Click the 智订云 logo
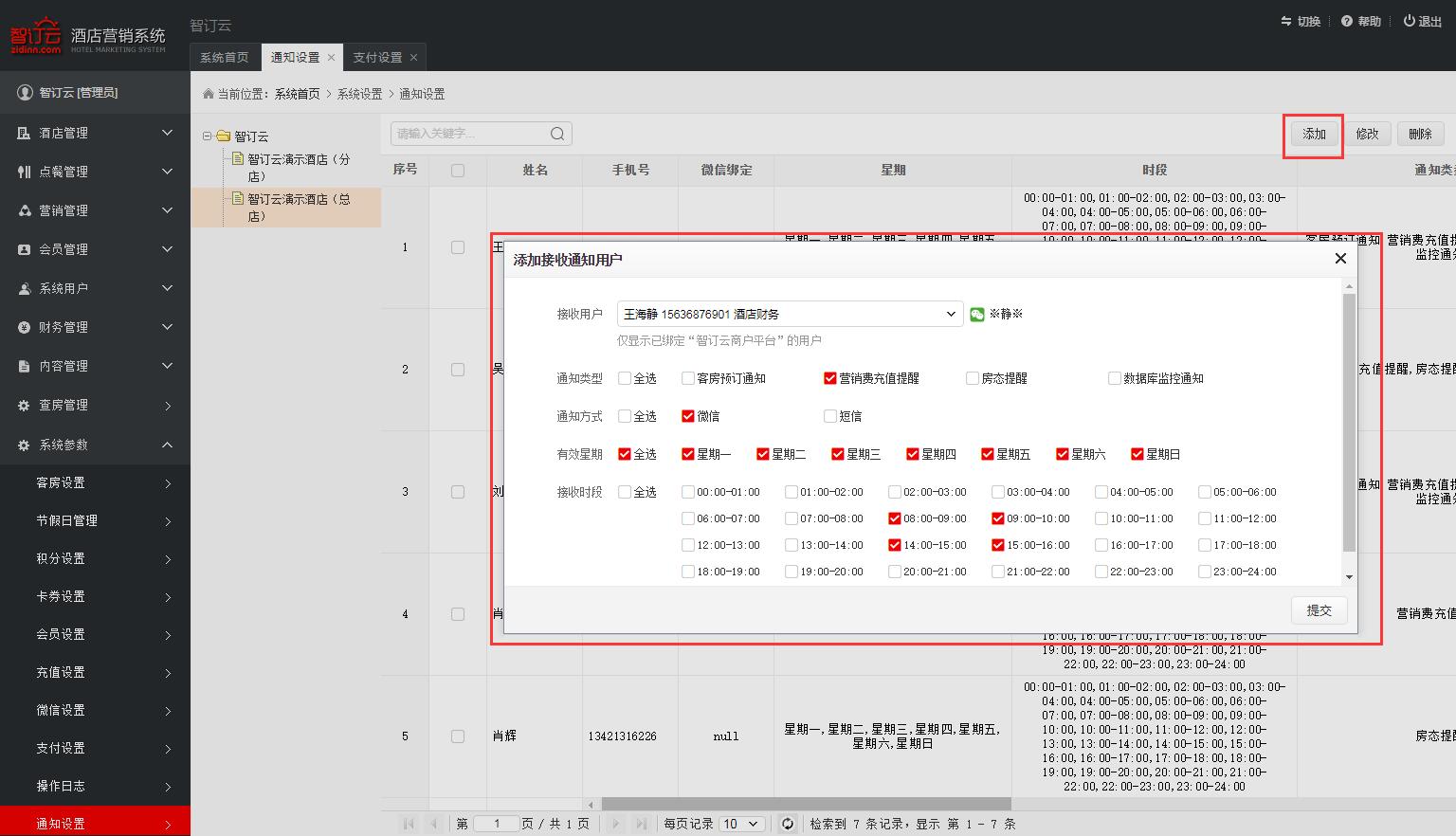 (x=36, y=35)
